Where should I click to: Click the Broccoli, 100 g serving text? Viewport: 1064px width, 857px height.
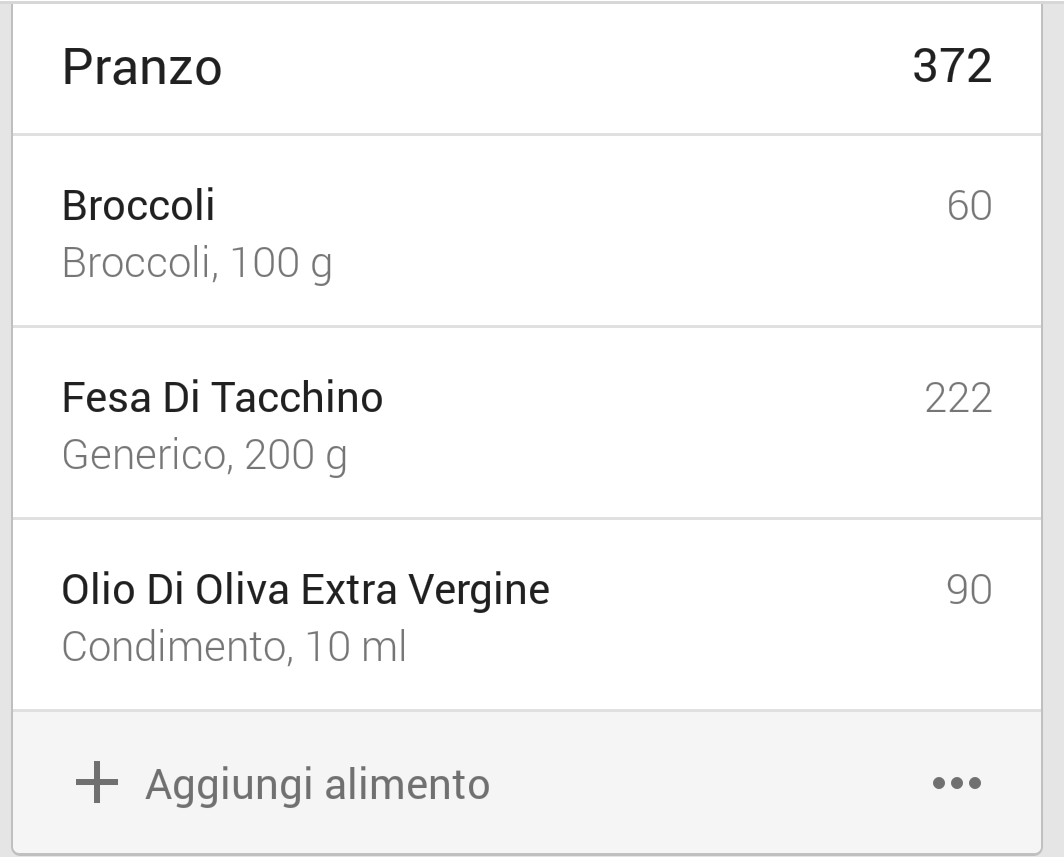click(197, 263)
